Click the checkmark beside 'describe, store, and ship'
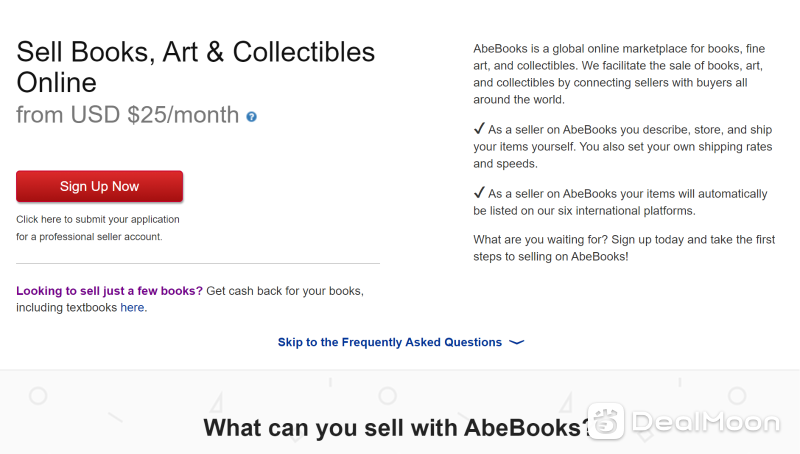Image resolution: width=800 pixels, height=454 pixels. pos(479,129)
